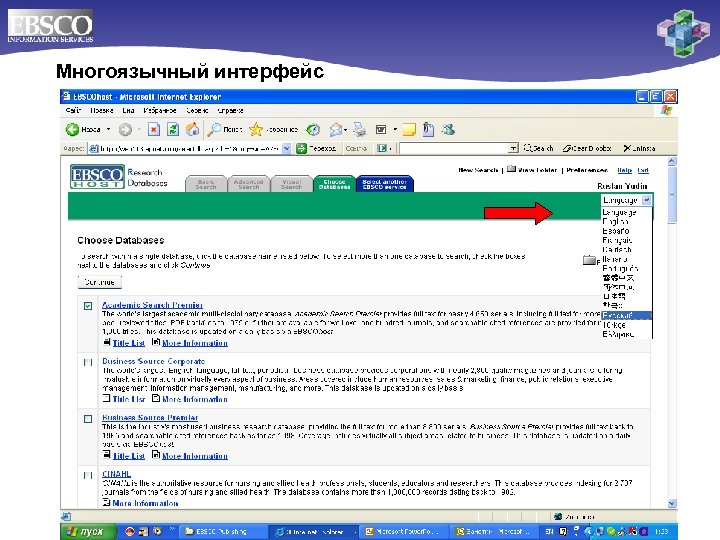Open the Academic Search Premier link
The width and height of the screenshot is (720, 540).
pyautogui.click(x=152, y=305)
